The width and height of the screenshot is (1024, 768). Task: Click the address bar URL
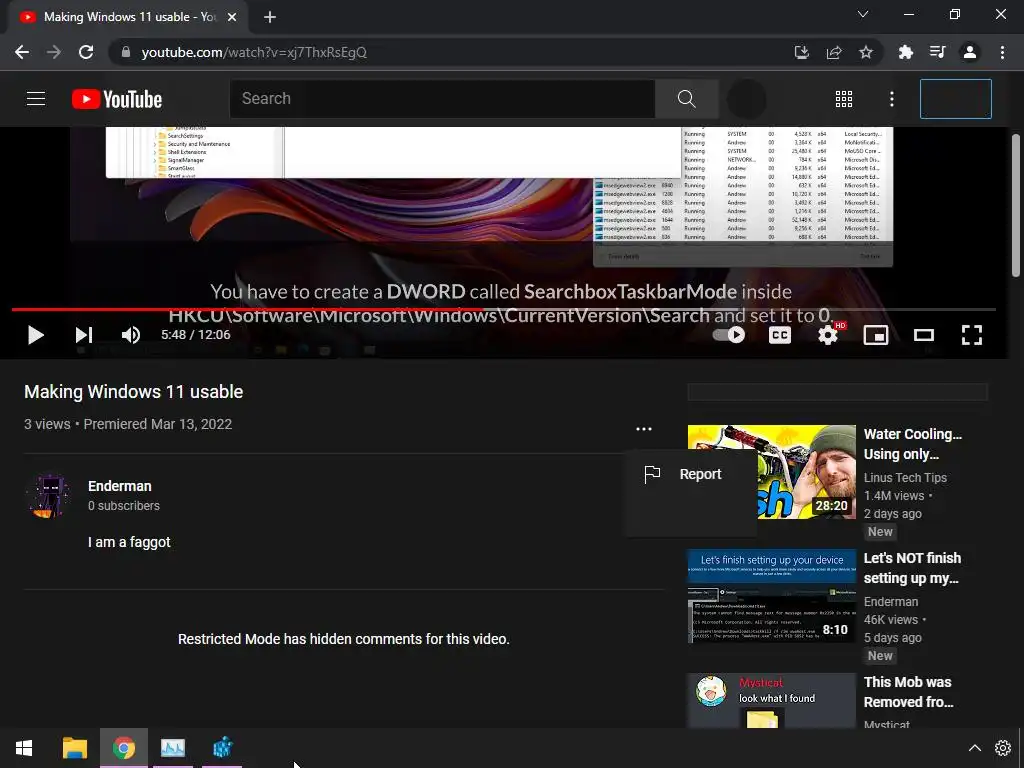click(x=254, y=52)
